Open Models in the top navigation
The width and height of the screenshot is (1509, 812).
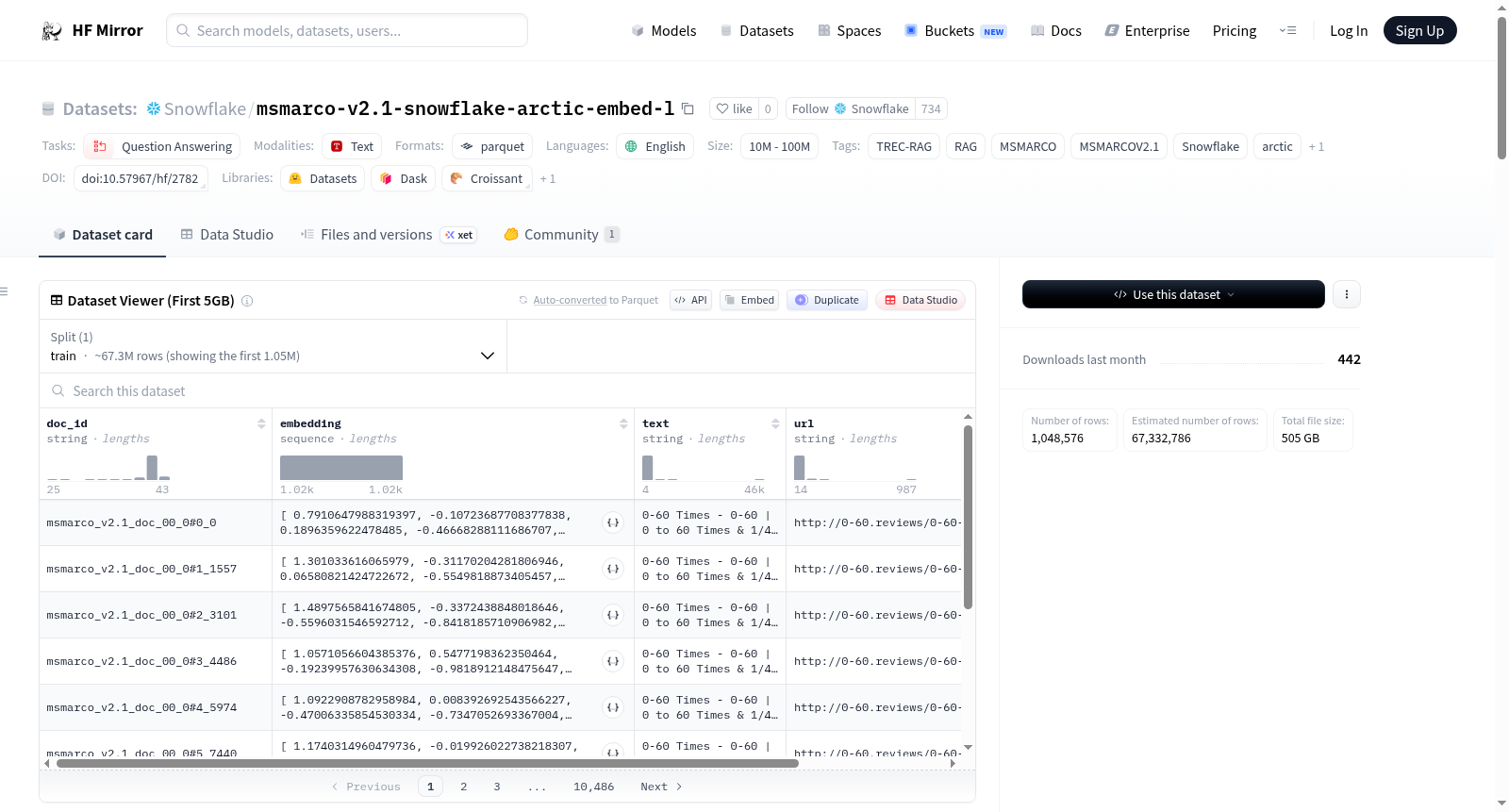(x=664, y=31)
